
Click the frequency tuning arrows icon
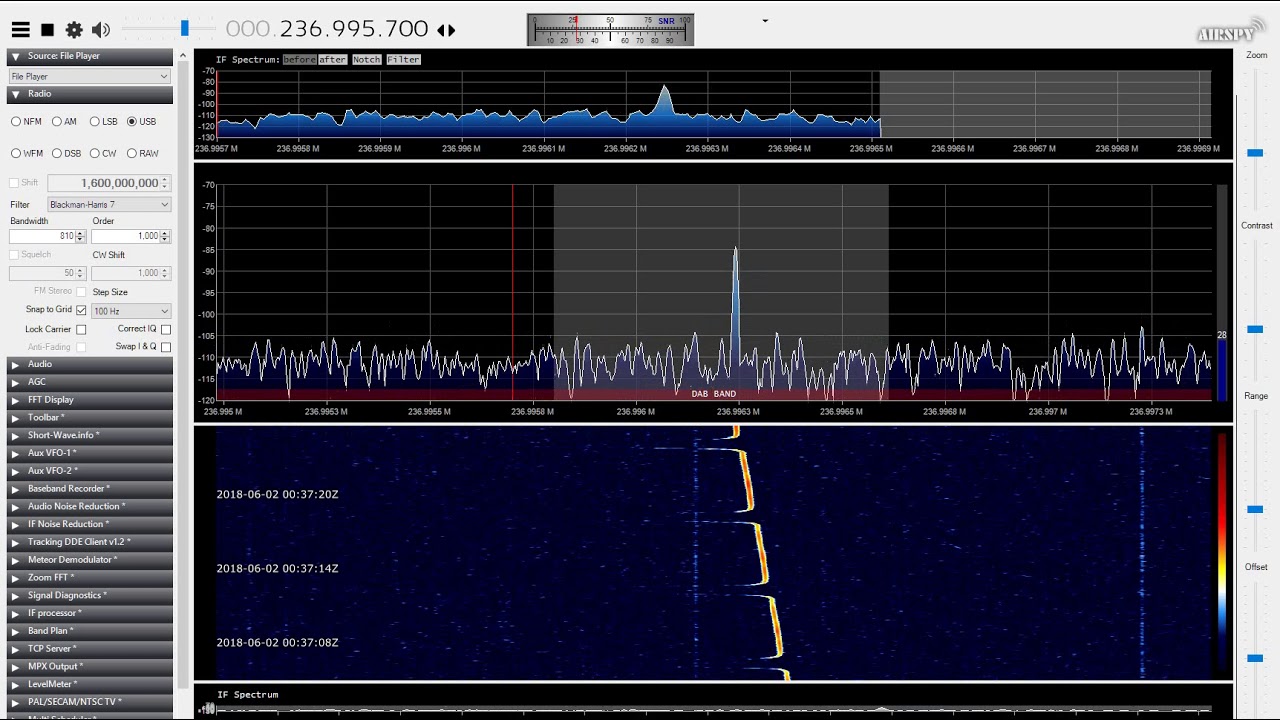click(446, 30)
